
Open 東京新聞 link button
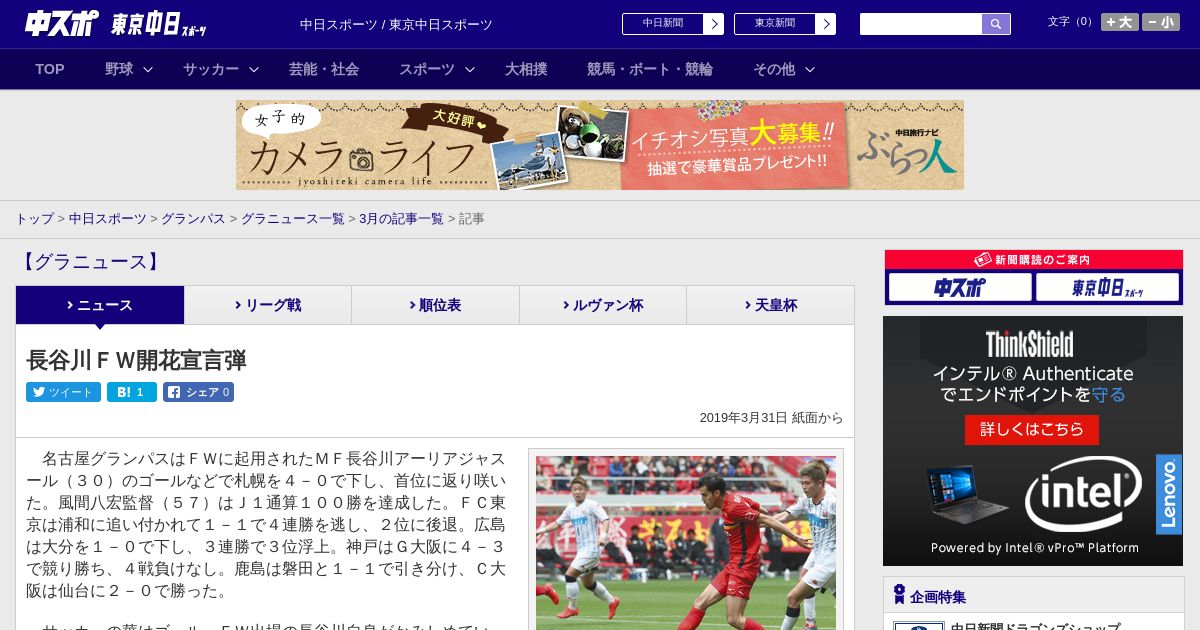775,24
